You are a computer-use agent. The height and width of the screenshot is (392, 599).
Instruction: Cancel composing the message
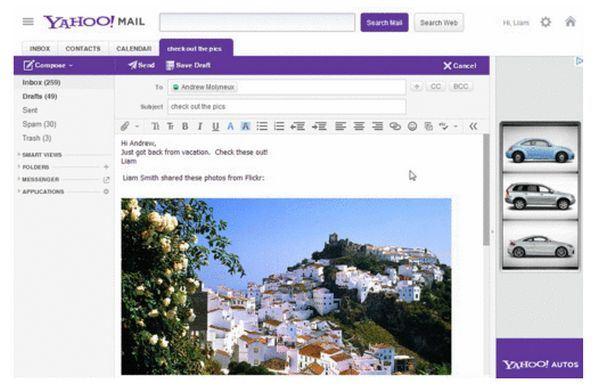click(x=460, y=66)
